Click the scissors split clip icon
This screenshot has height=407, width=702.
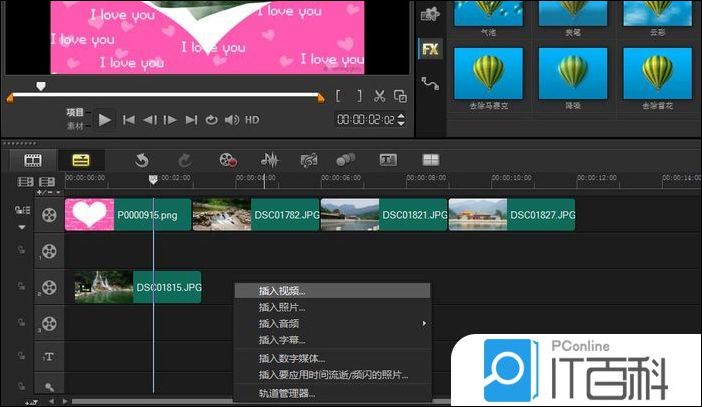click(x=380, y=96)
